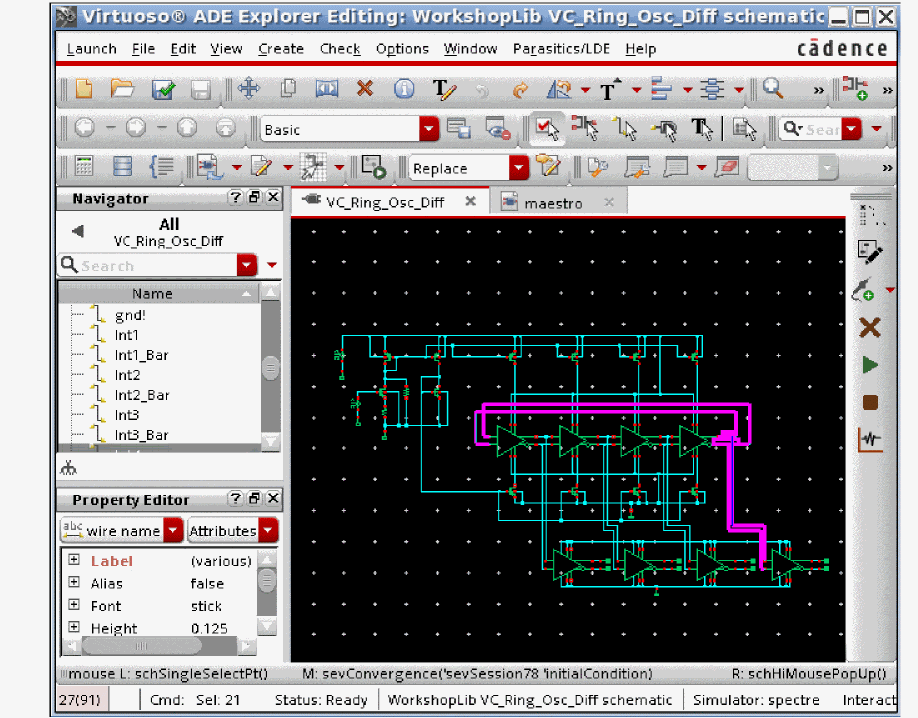Screen dimensions: 918x718
Task: Click the Check and Save toolbar icon
Action: [x=163, y=89]
